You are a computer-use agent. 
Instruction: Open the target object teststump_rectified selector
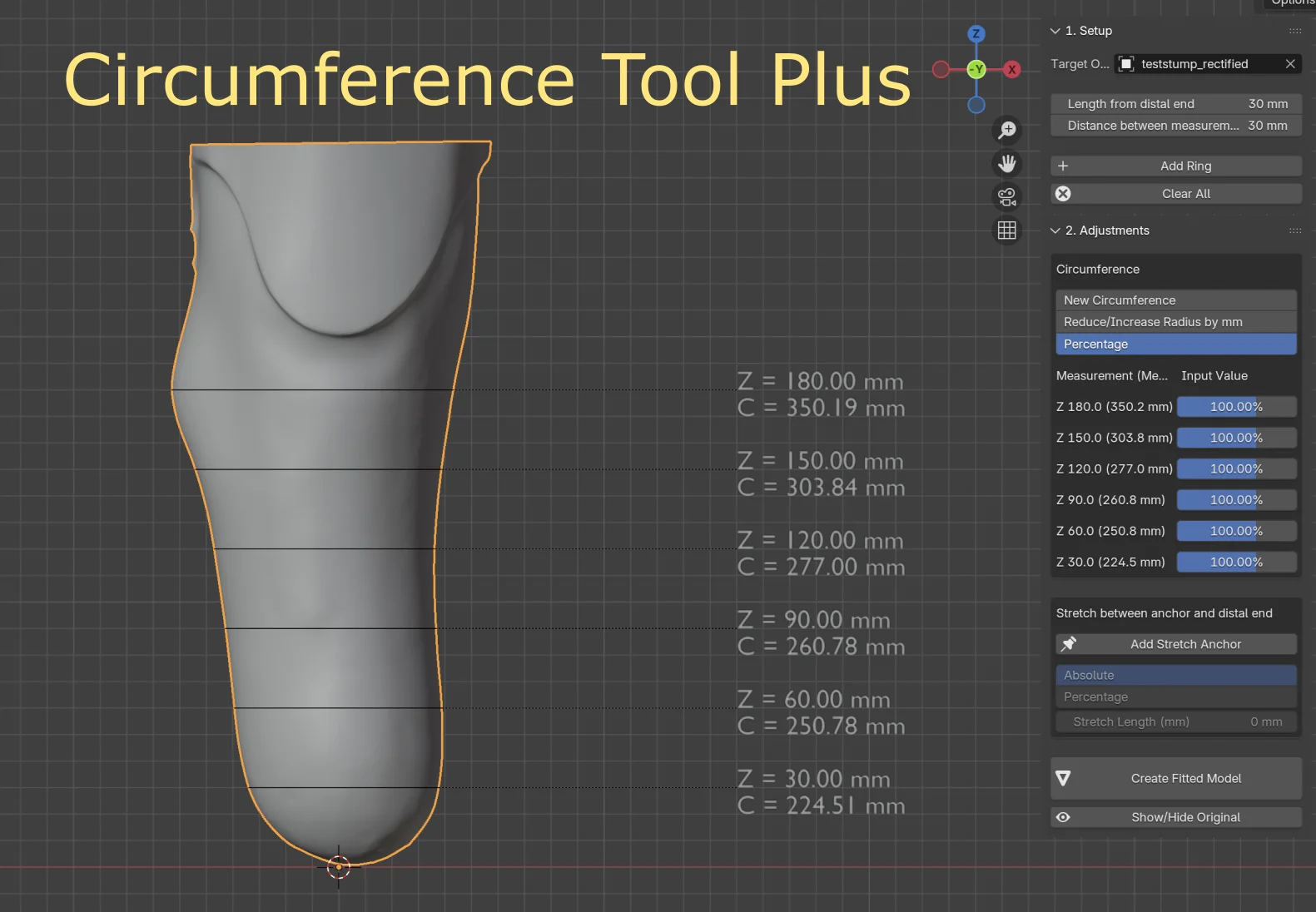click(1199, 64)
